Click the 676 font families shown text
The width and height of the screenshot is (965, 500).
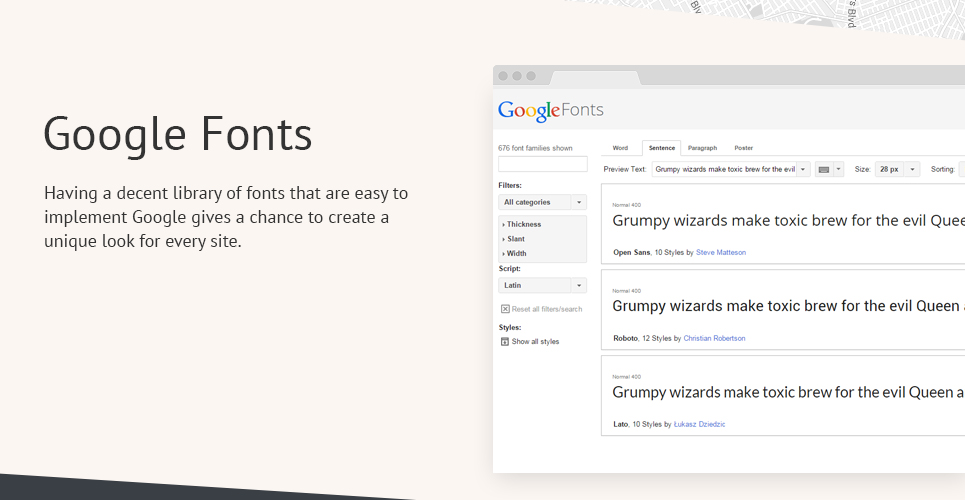pyautogui.click(x=535, y=148)
